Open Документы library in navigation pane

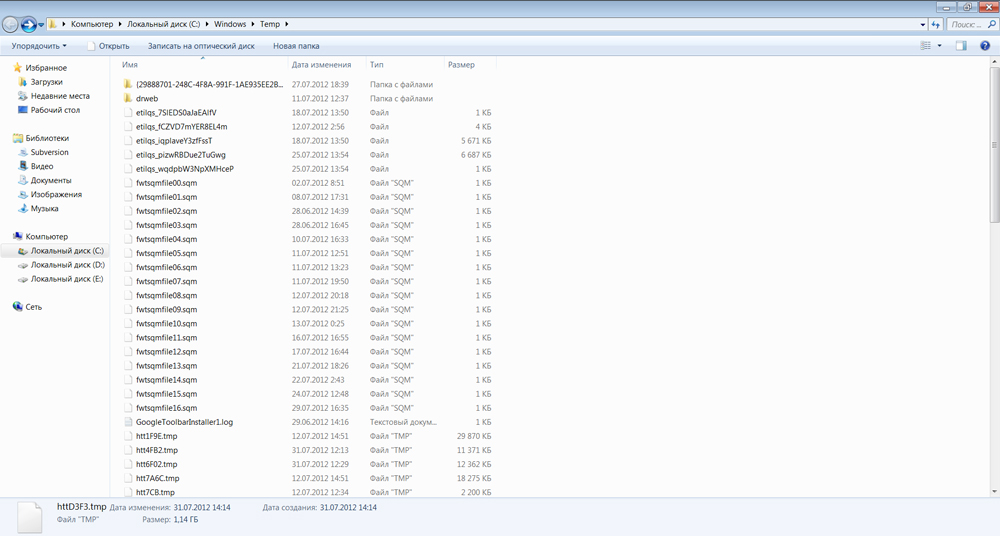tap(51, 180)
